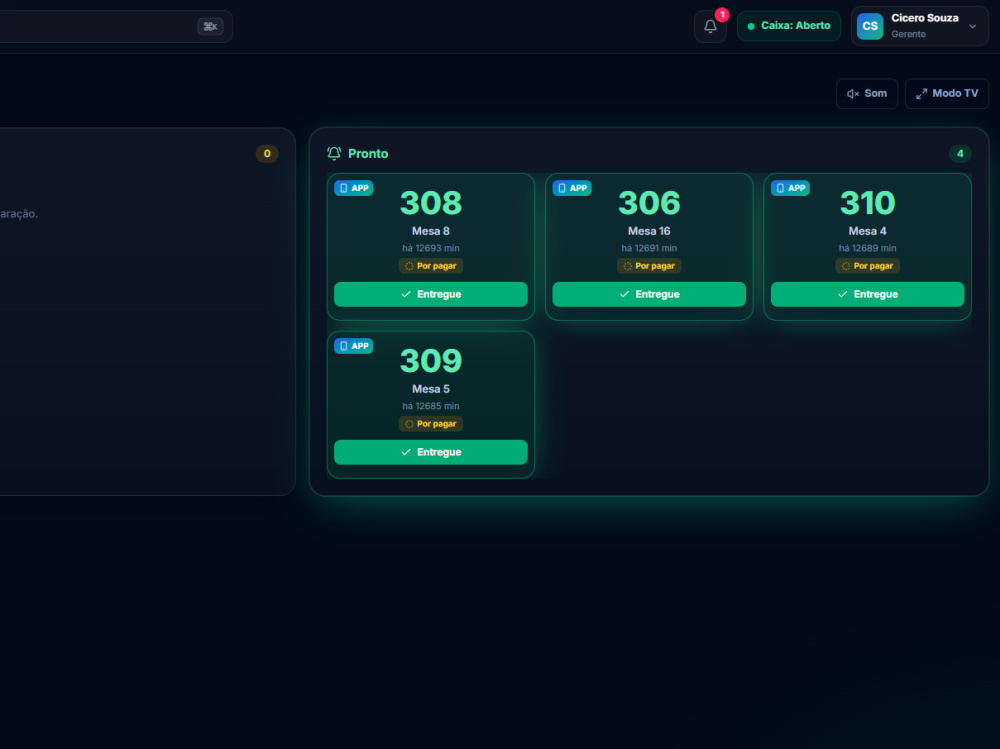The height and width of the screenshot is (749, 1000).
Task: Click the Mesa 4 label
Action: click(x=867, y=231)
